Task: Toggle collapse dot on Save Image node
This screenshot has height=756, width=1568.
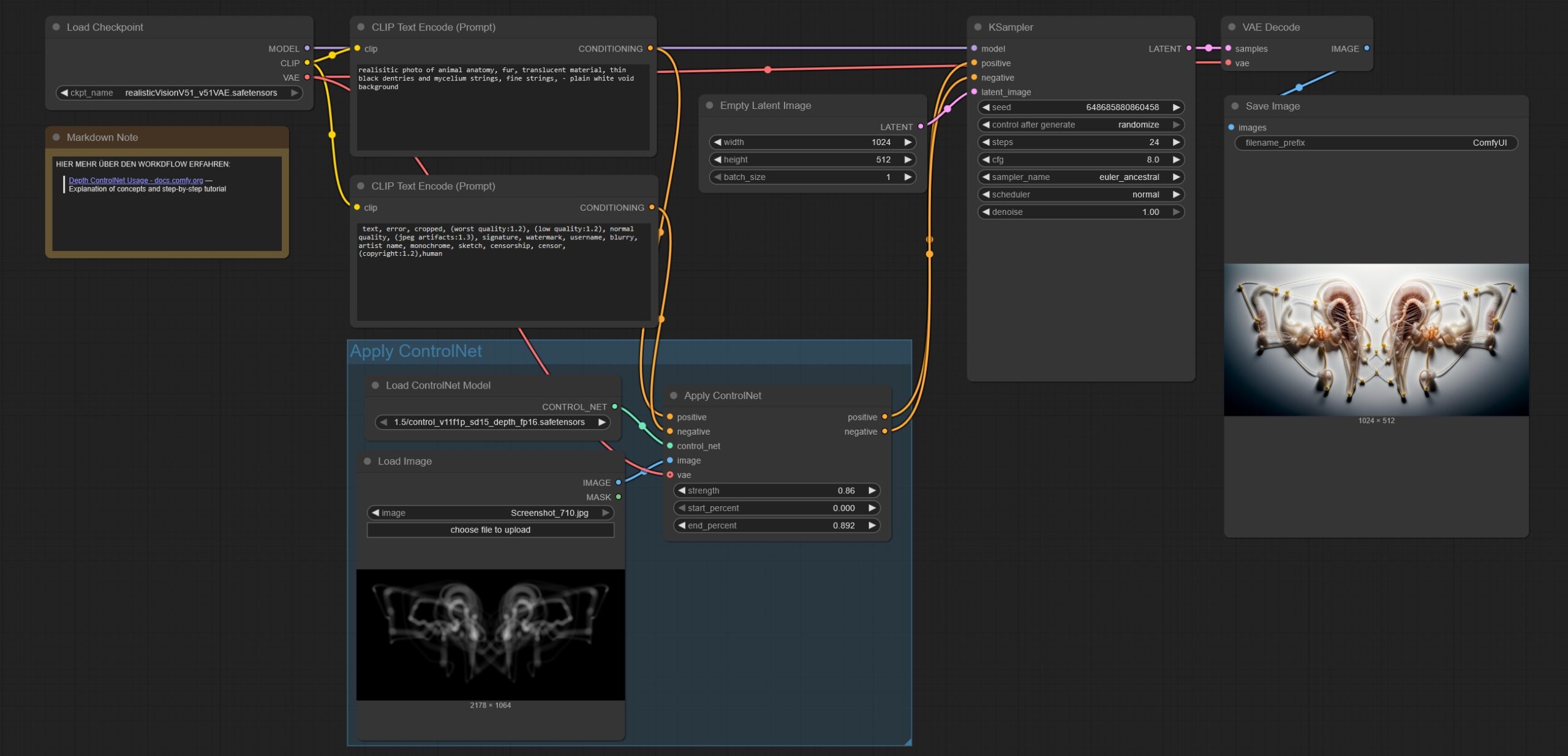Action: [1235, 106]
